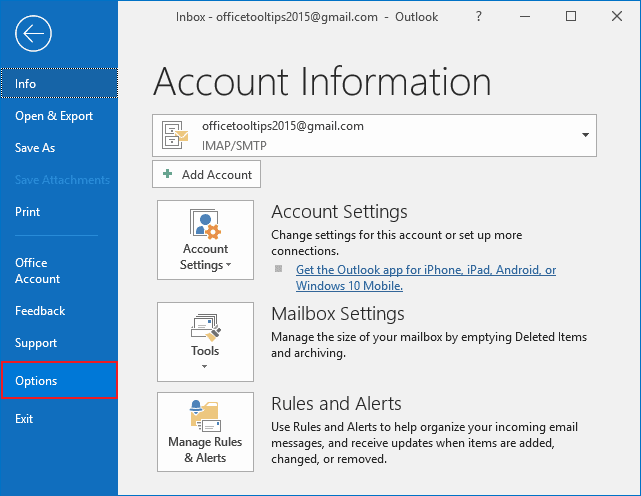Expand the account selector dropdown arrow
The width and height of the screenshot is (641, 496).
[x=583, y=135]
